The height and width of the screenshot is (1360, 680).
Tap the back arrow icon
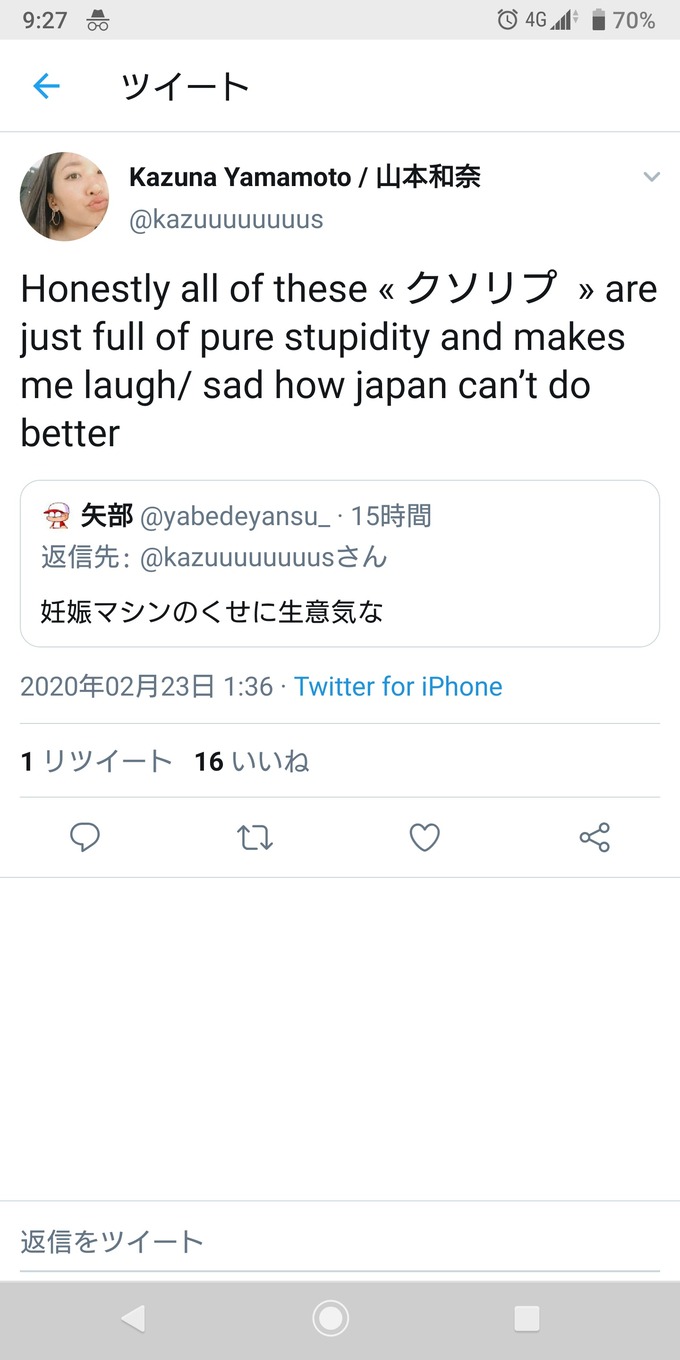[47, 87]
